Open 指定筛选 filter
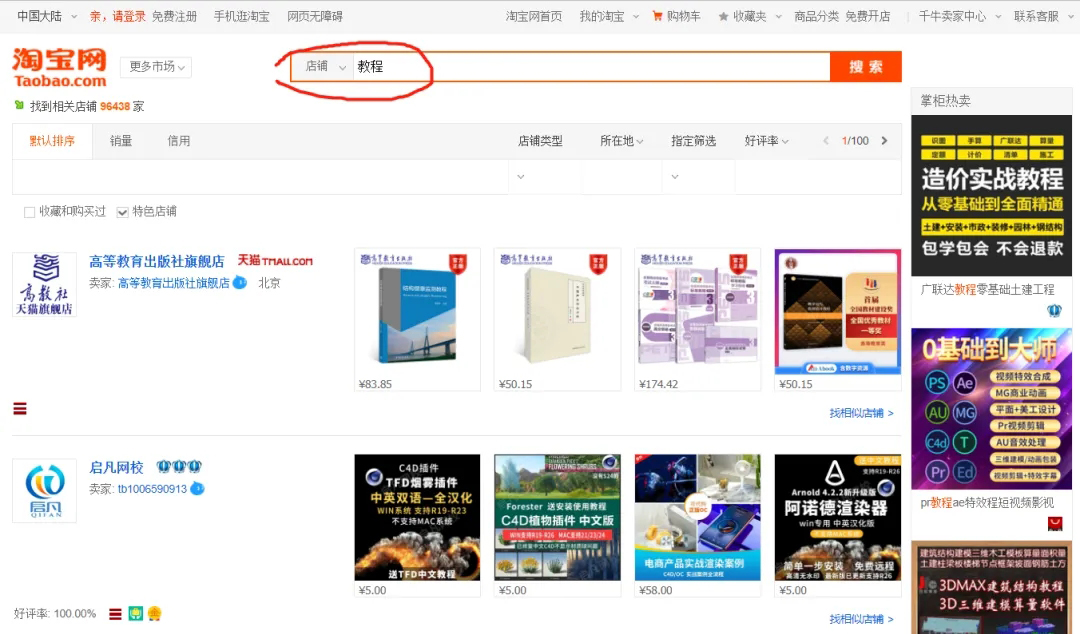1080x634 pixels. [x=694, y=141]
